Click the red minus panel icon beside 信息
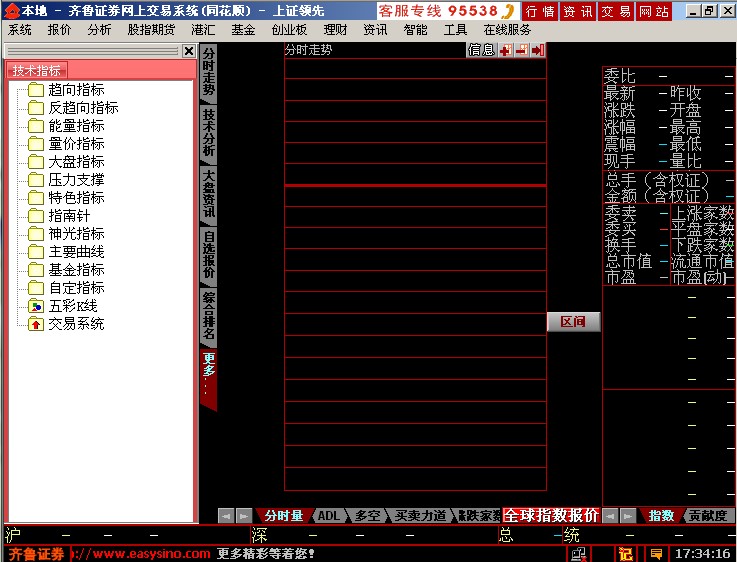 tap(522, 50)
